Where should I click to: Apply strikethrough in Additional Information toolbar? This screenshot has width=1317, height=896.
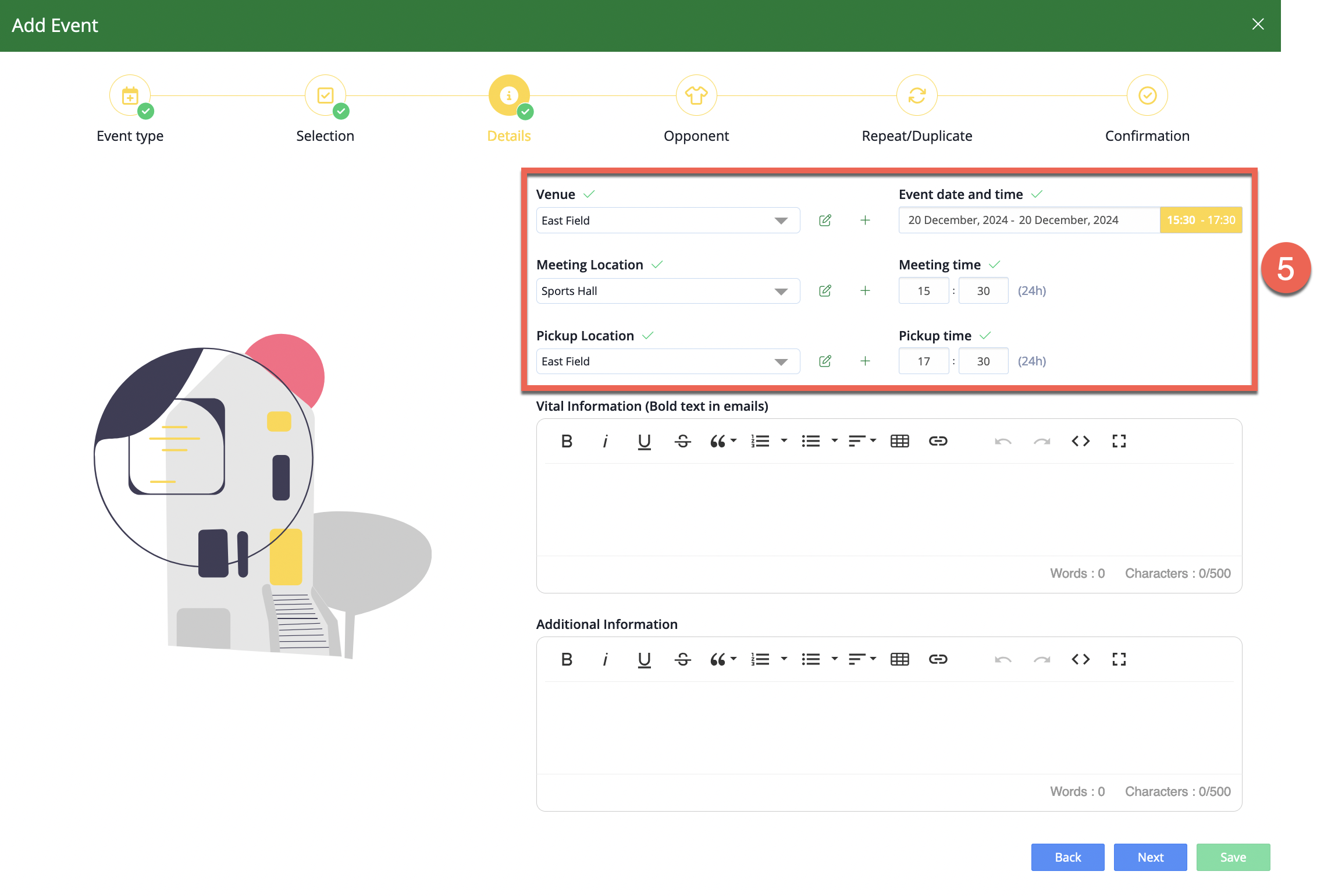(682, 660)
